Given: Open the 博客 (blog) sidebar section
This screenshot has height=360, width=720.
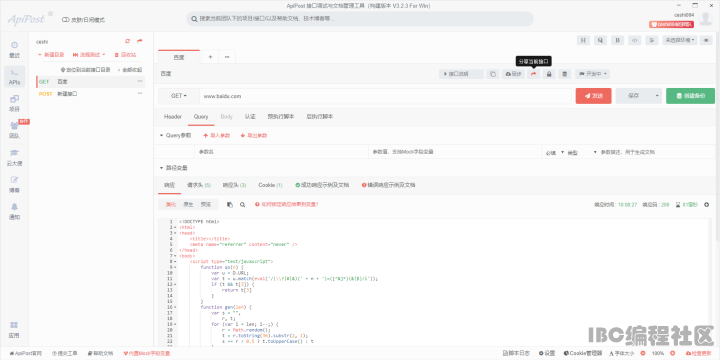Looking at the screenshot, I should tap(15, 184).
